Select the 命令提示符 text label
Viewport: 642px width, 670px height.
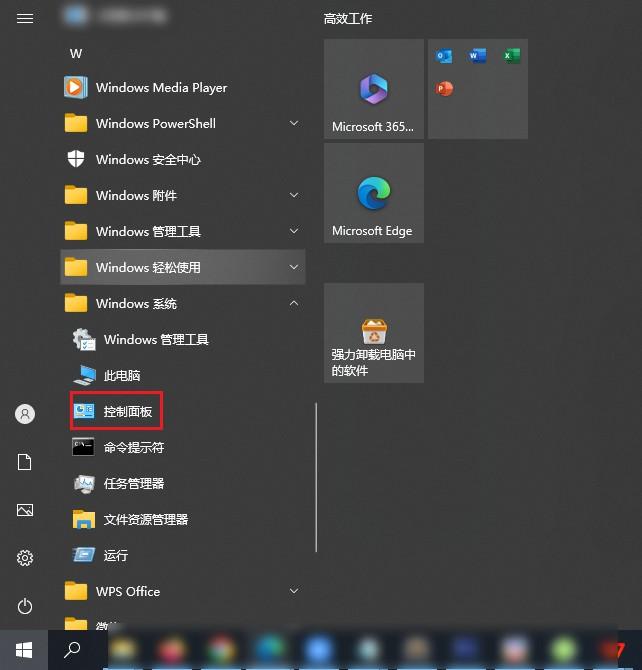click(x=134, y=447)
